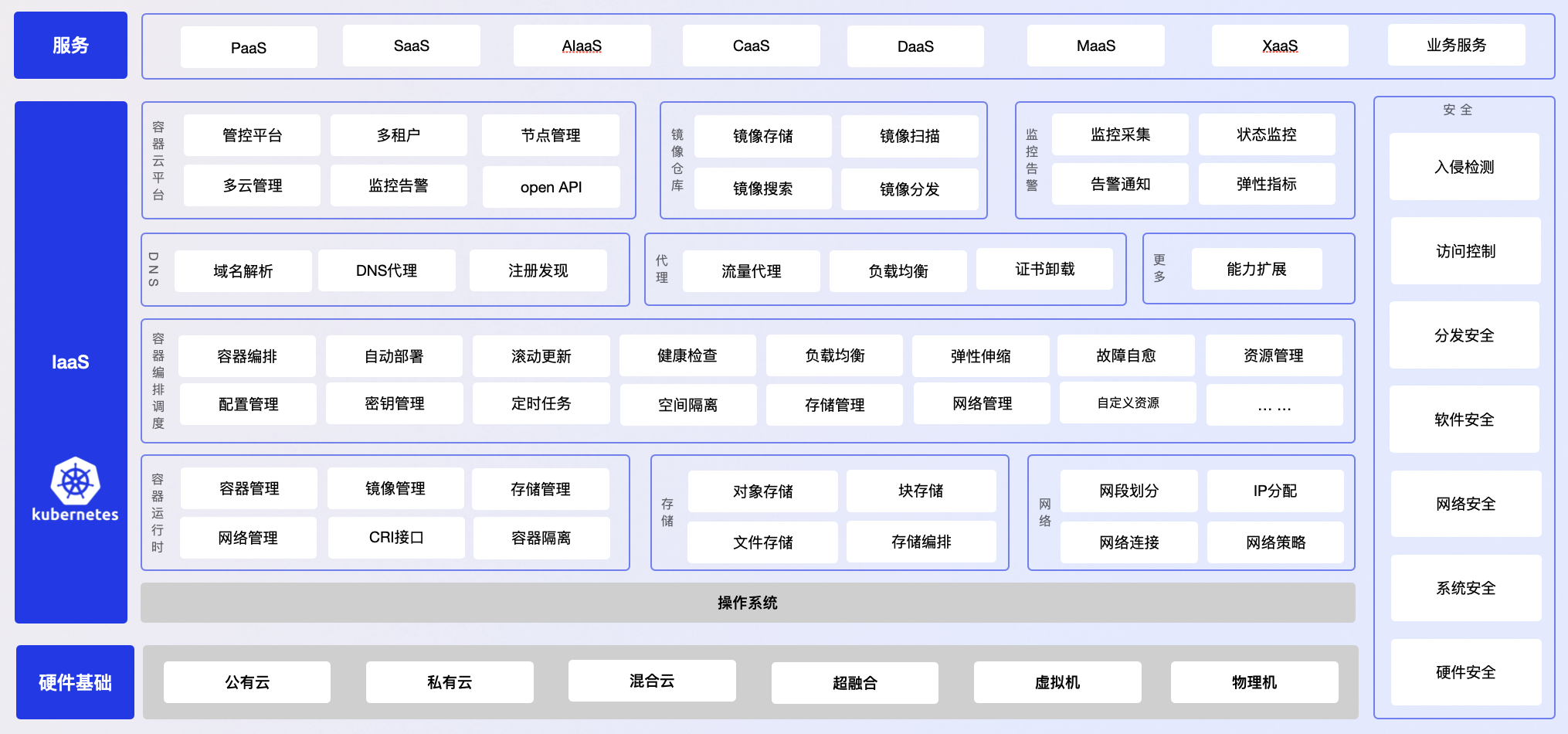Screen dimensions: 1568x734
Task: Select the 网络策略 box
Action: point(1275,542)
